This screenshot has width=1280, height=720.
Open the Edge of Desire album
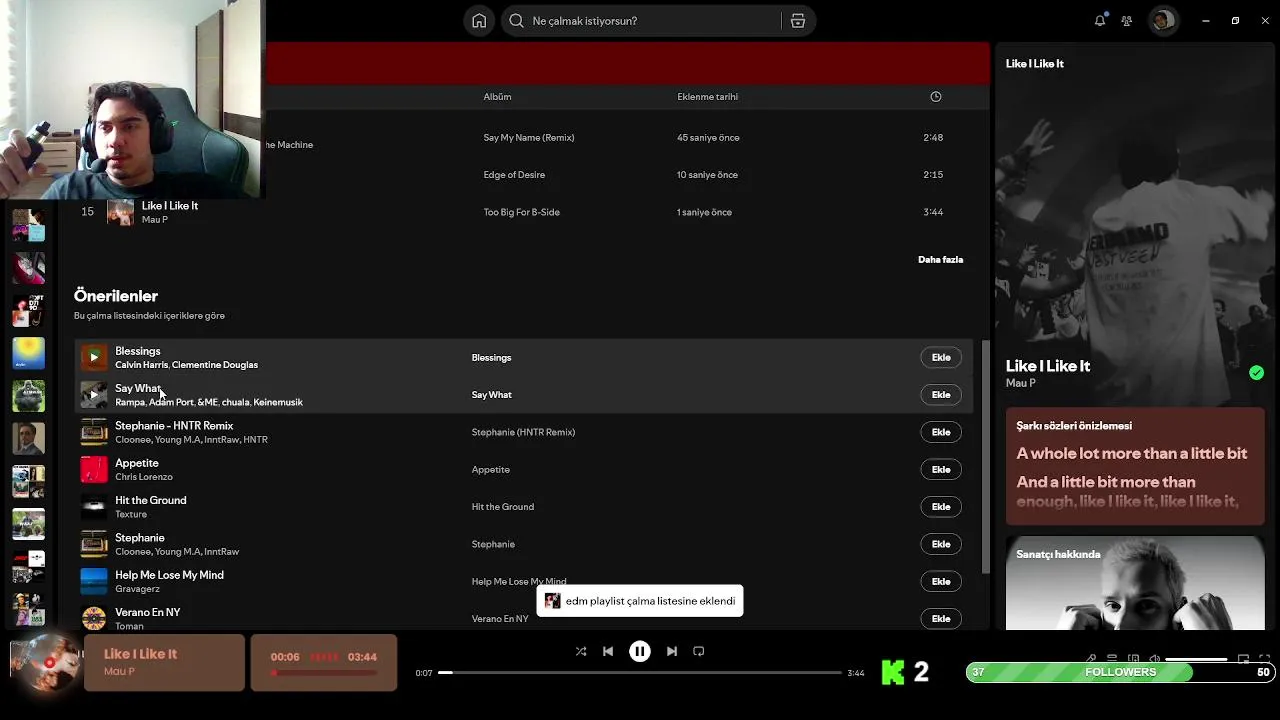click(514, 175)
